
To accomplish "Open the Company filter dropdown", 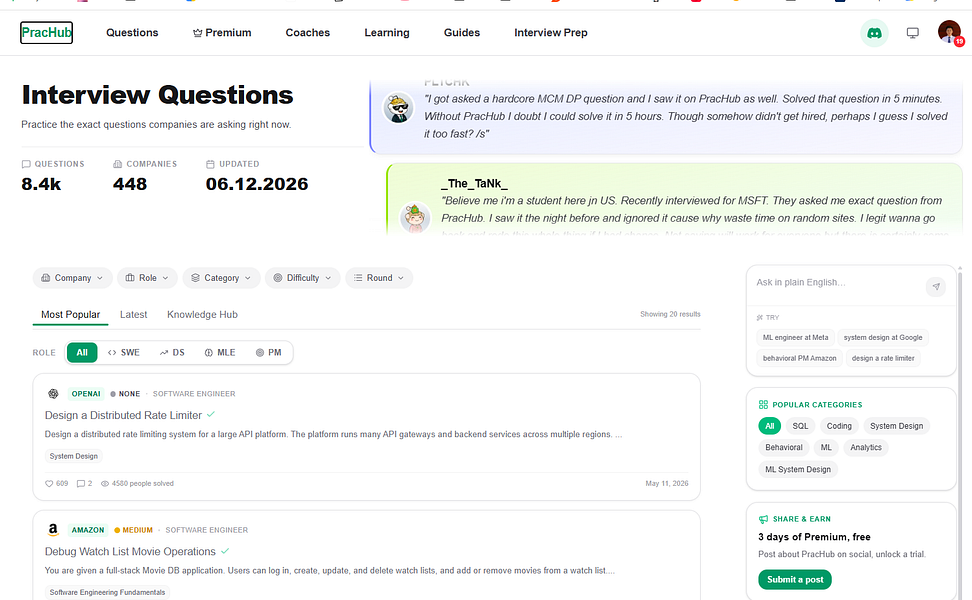I will [72, 278].
